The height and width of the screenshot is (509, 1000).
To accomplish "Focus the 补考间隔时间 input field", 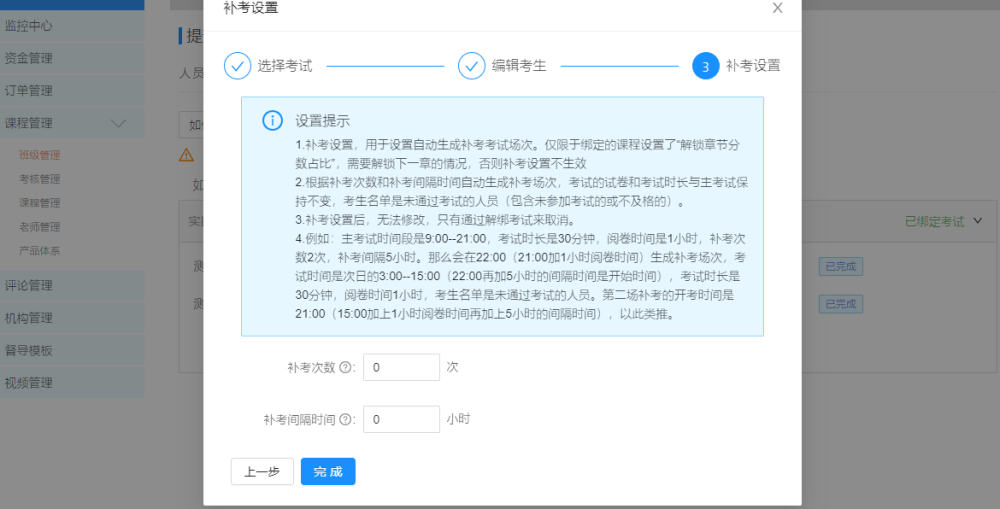I will [x=401, y=420].
